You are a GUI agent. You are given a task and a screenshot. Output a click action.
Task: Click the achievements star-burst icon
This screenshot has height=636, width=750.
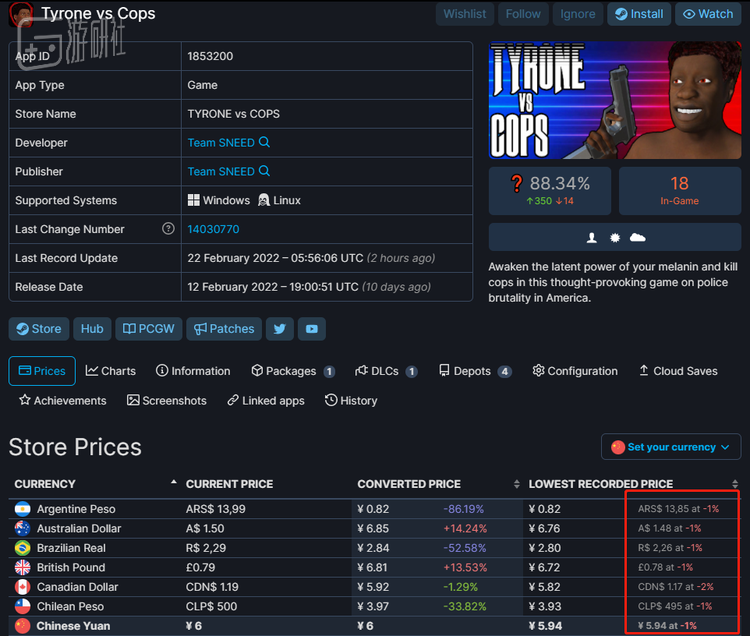[615, 238]
